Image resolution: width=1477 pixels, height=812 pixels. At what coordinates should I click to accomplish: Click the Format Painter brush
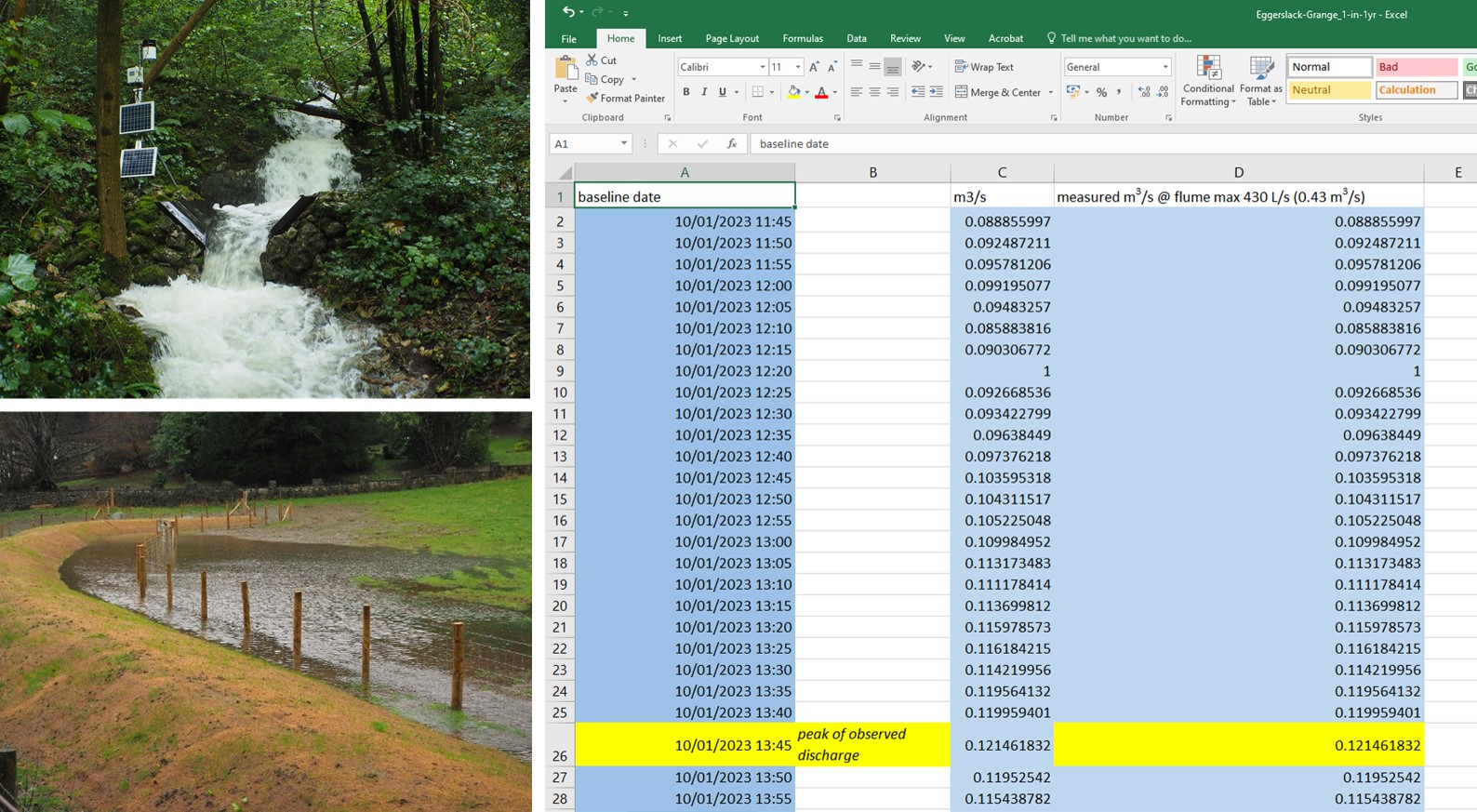(x=592, y=98)
